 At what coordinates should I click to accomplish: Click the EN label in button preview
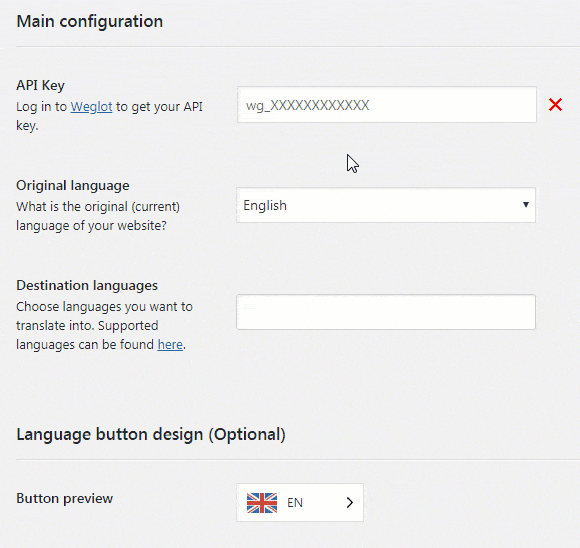pyautogui.click(x=295, y=502)
